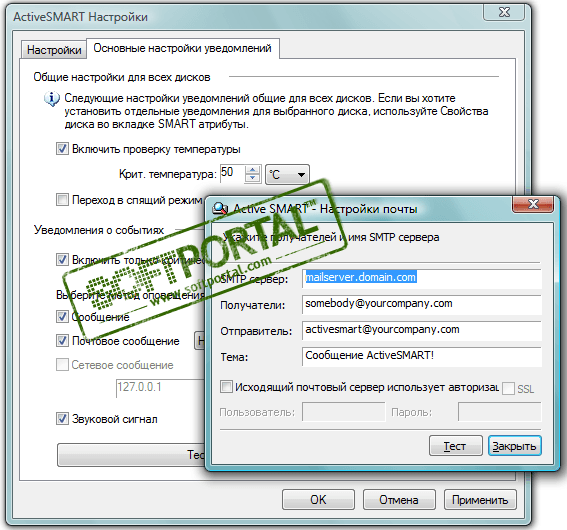Image resolution: width=567 pixels, height=530 pixels.
Task: Click the info icon beside notification description
Action: (52, 98)
